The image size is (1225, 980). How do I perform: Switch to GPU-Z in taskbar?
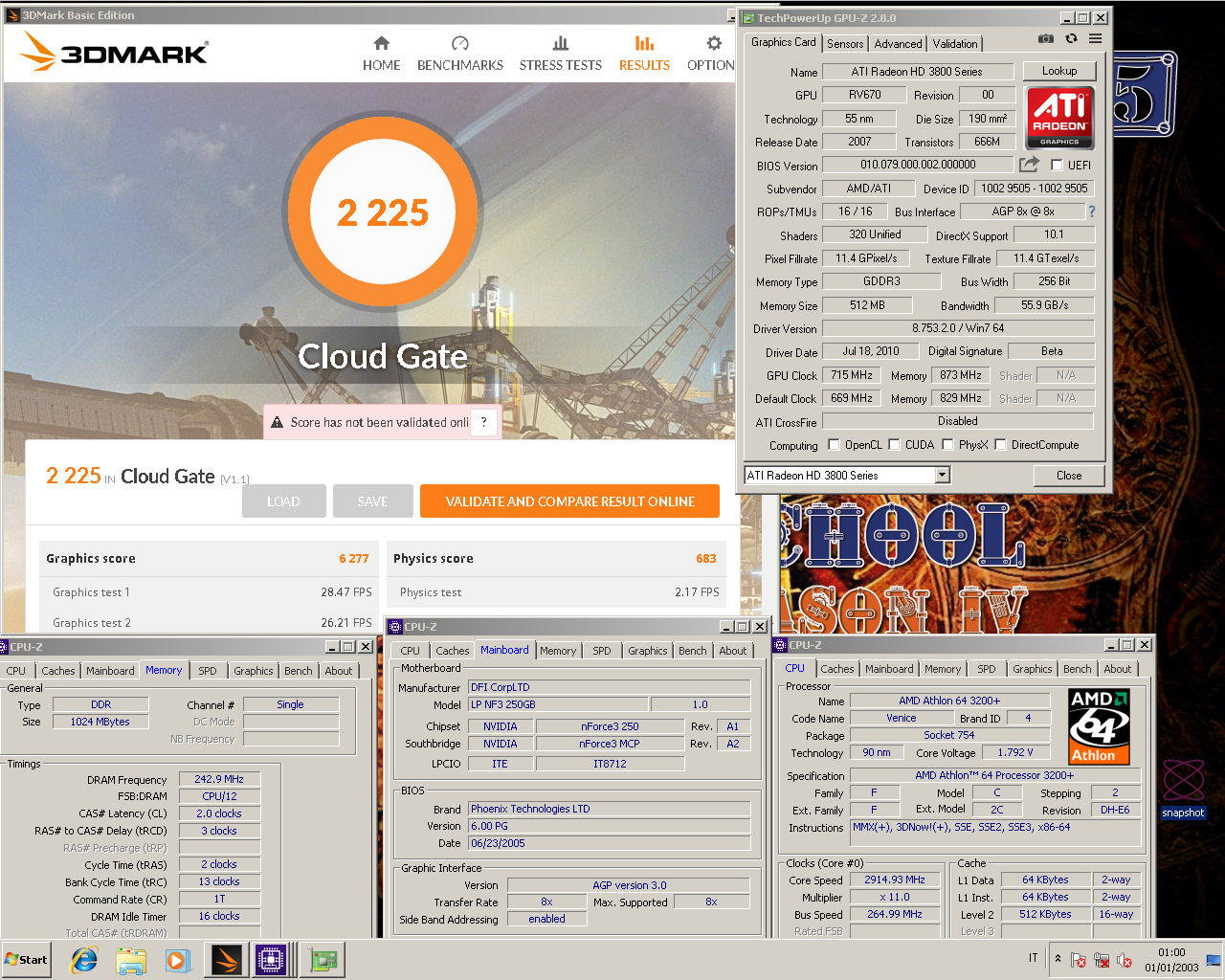point(323,960)
